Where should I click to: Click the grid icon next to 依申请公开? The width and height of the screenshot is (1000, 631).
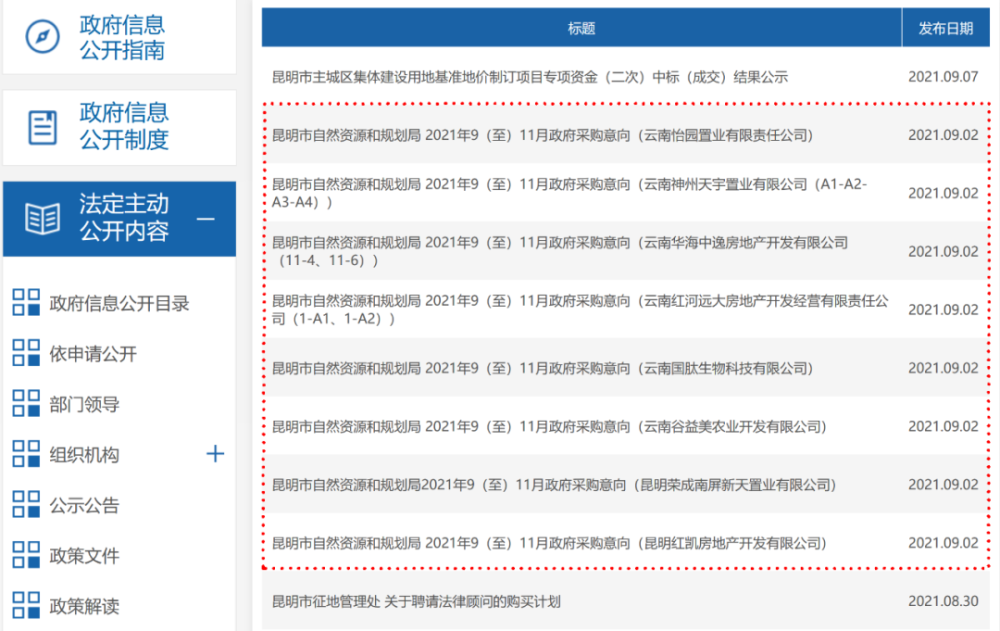[26, 353]
